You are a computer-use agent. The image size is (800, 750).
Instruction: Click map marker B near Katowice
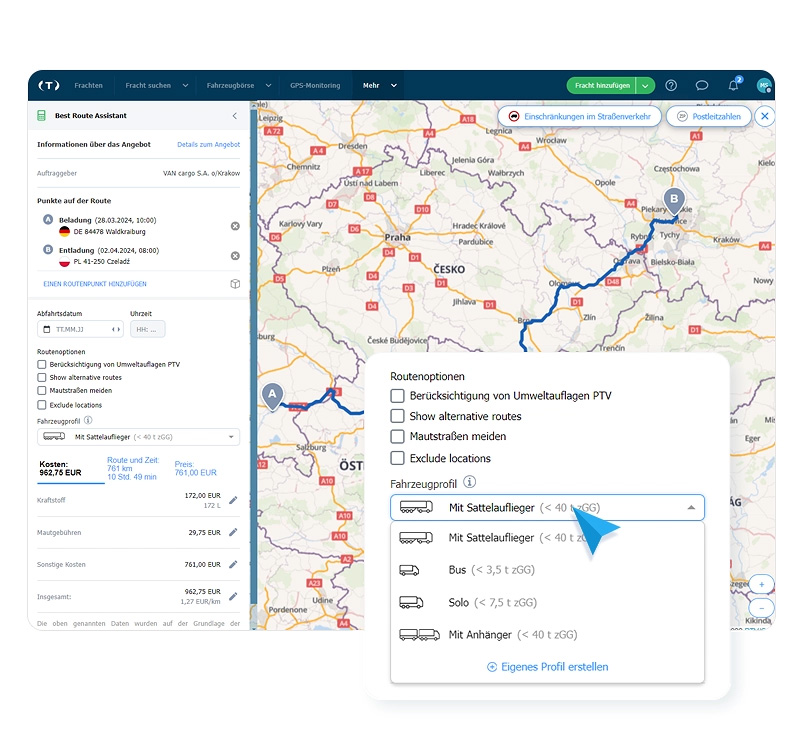(x=674, y=201)
